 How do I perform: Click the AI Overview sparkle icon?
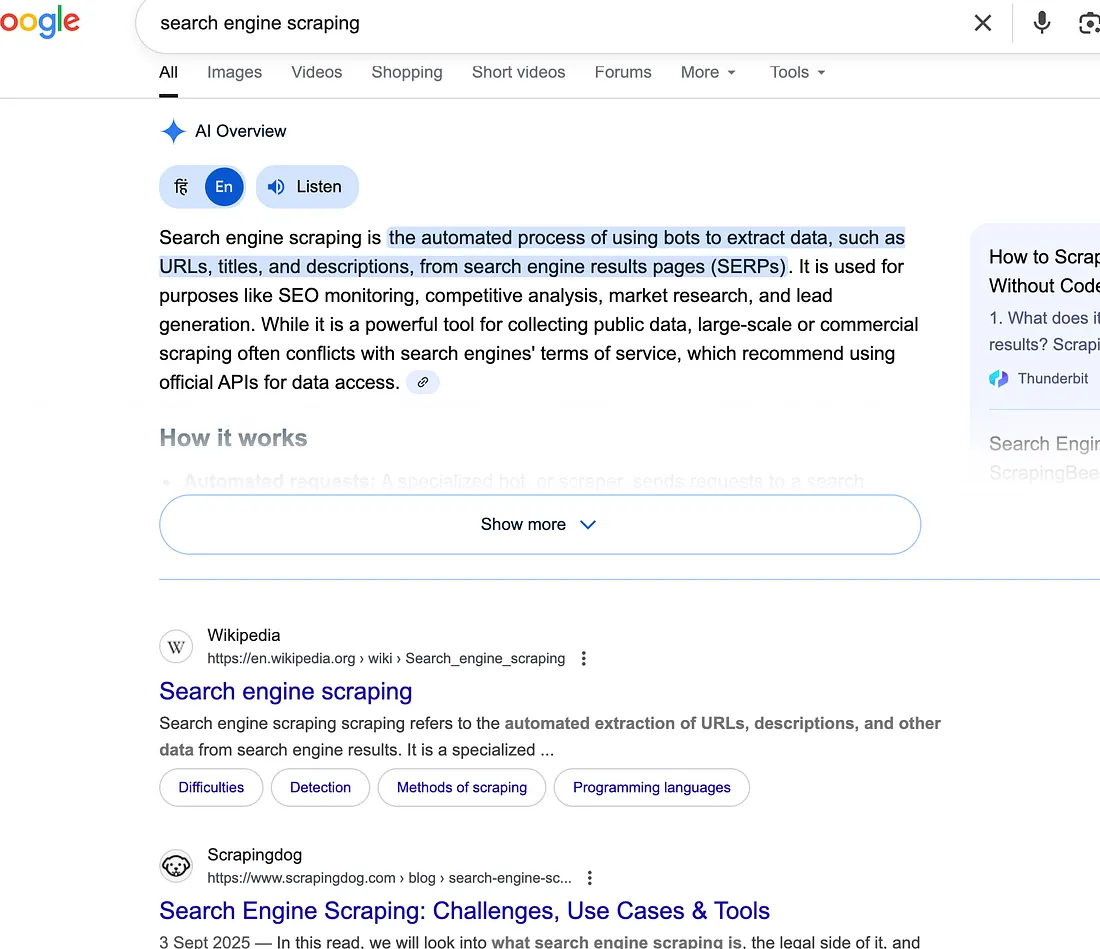(x=173, y=131)
